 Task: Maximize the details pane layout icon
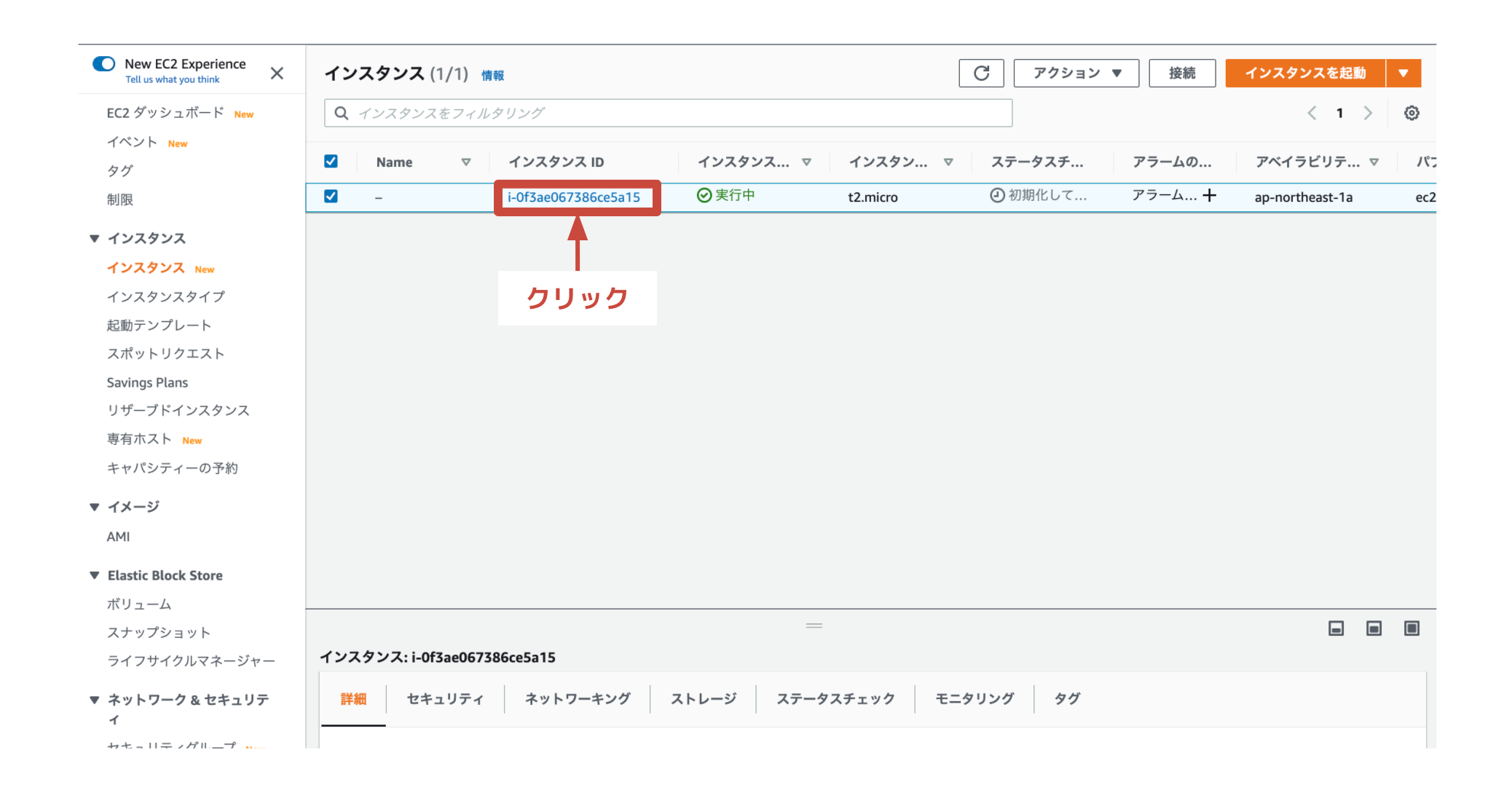pos(1411,628)
